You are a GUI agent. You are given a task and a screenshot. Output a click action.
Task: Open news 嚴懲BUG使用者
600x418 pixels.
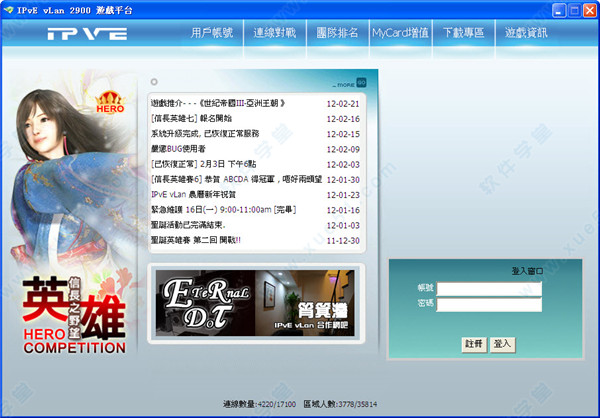click(x=178, y=149)
